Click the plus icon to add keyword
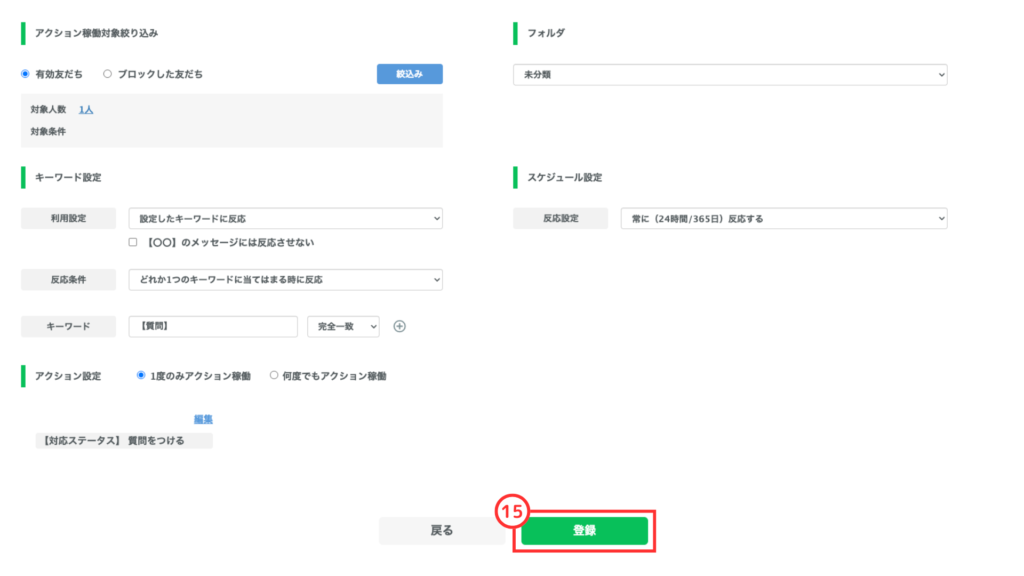The image size is (1024, 576). point(399,327)
